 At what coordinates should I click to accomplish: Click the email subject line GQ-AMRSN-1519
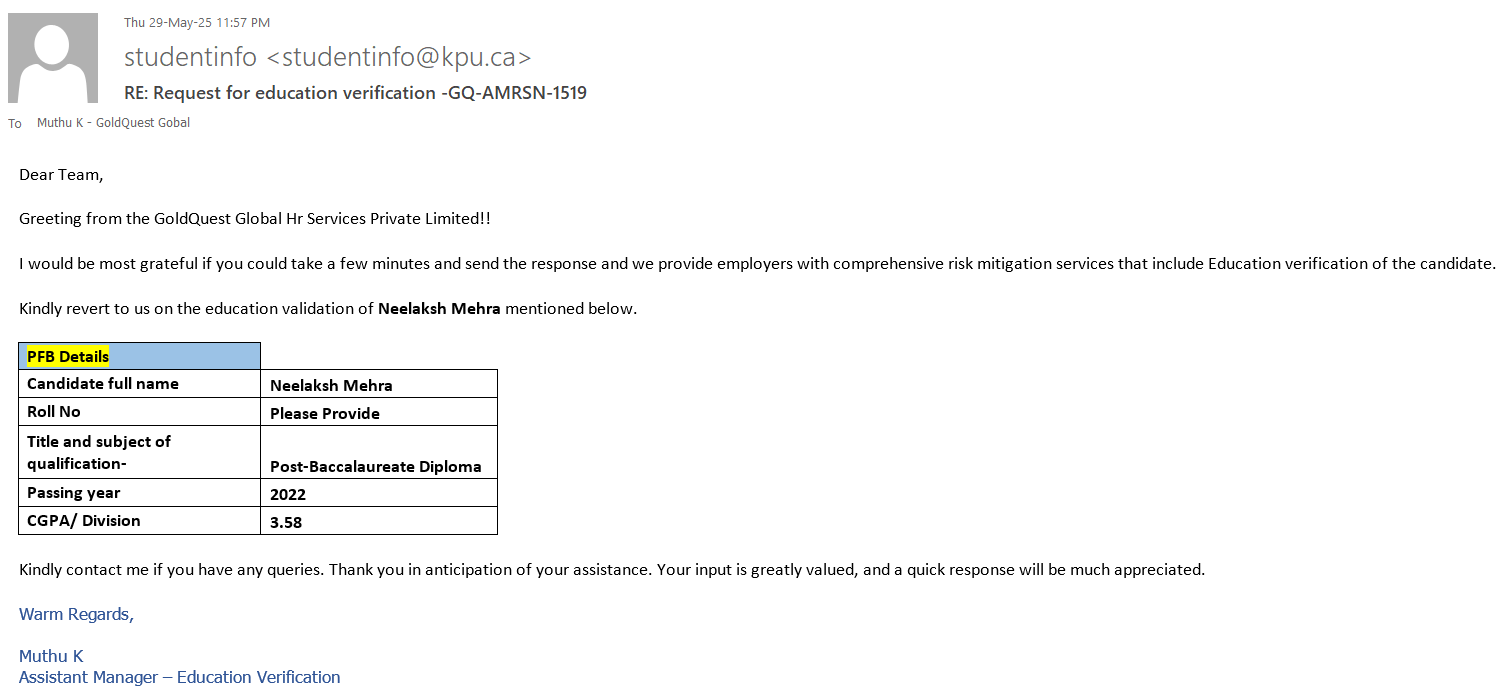pos(355,93)
